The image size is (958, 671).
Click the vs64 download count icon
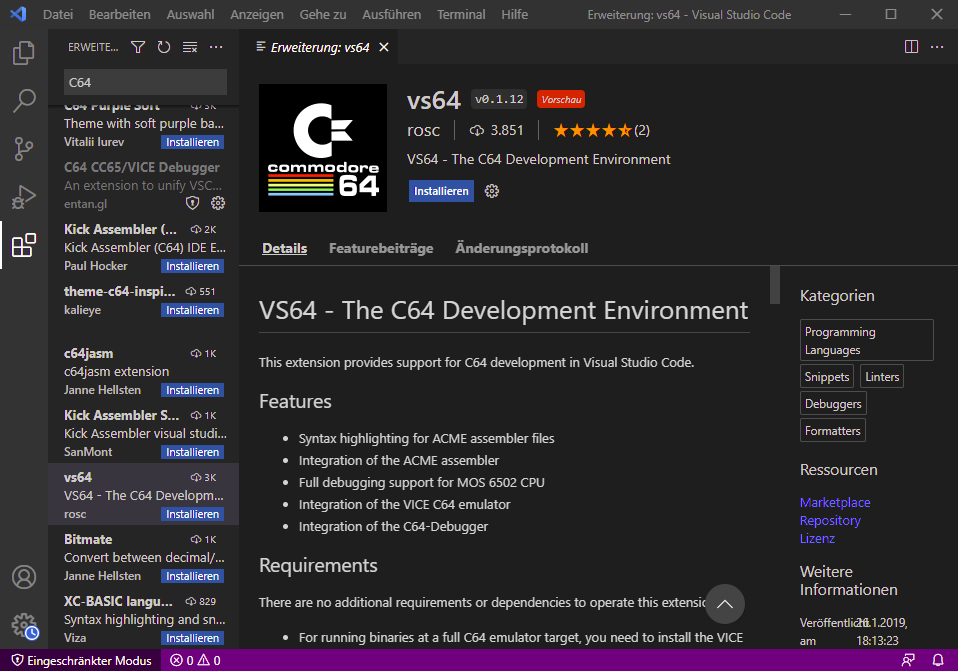click(x=477, y=130)
